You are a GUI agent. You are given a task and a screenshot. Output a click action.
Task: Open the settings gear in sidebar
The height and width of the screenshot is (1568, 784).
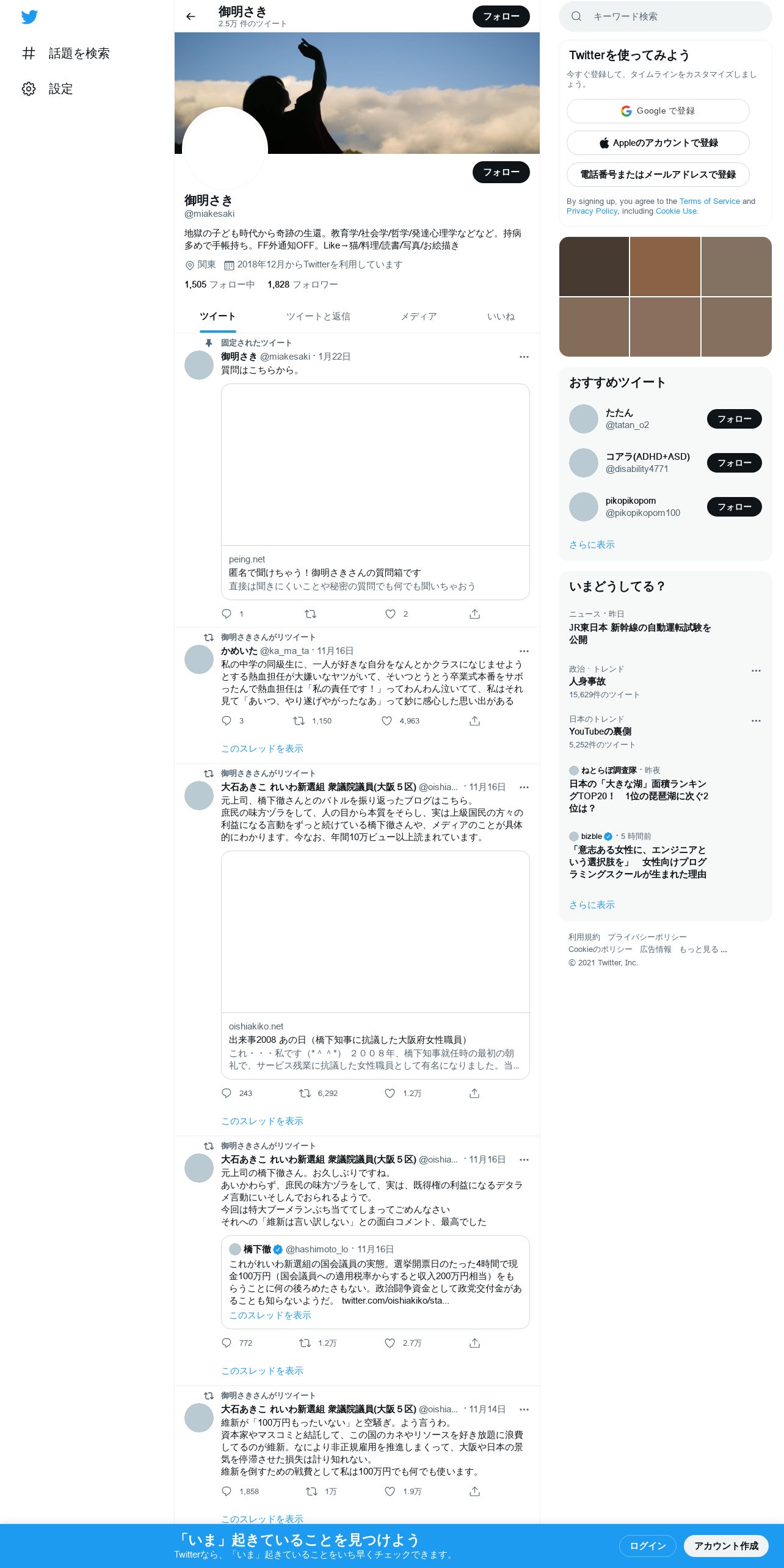(x=29, y=89)
